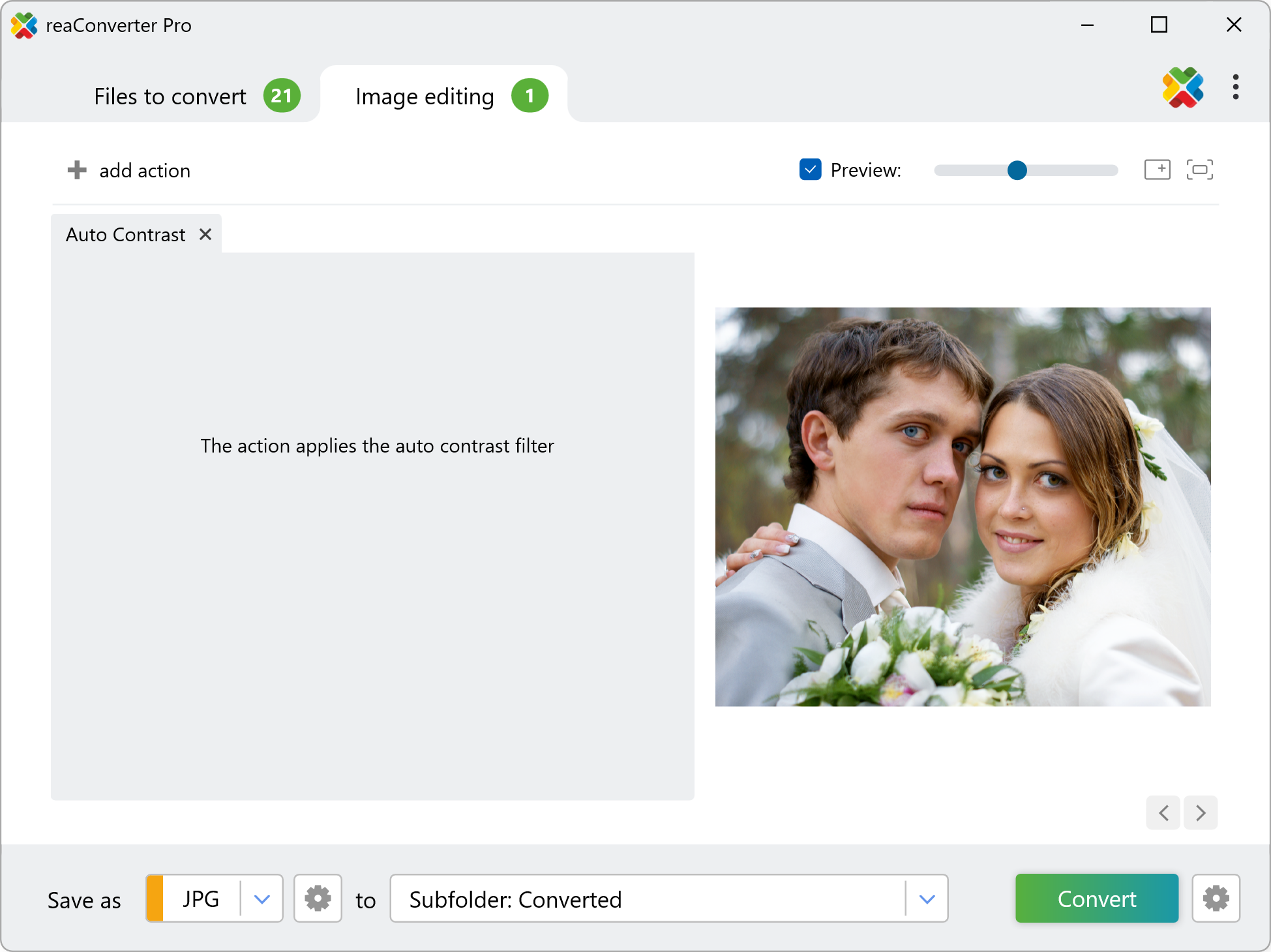Screen dimensions: 1271x952
Task: Uncheck the Preview checkbox
Action: click(810, 170)
